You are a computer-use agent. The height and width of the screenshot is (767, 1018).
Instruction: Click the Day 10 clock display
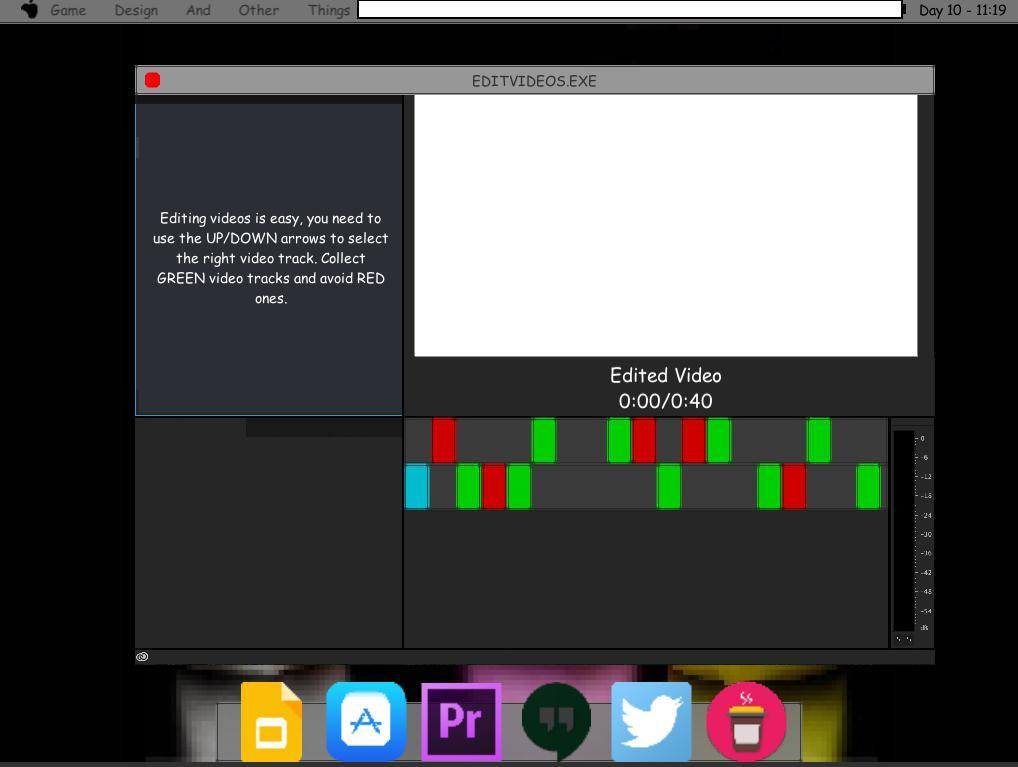pyautogui.click(x=962, y=10)
